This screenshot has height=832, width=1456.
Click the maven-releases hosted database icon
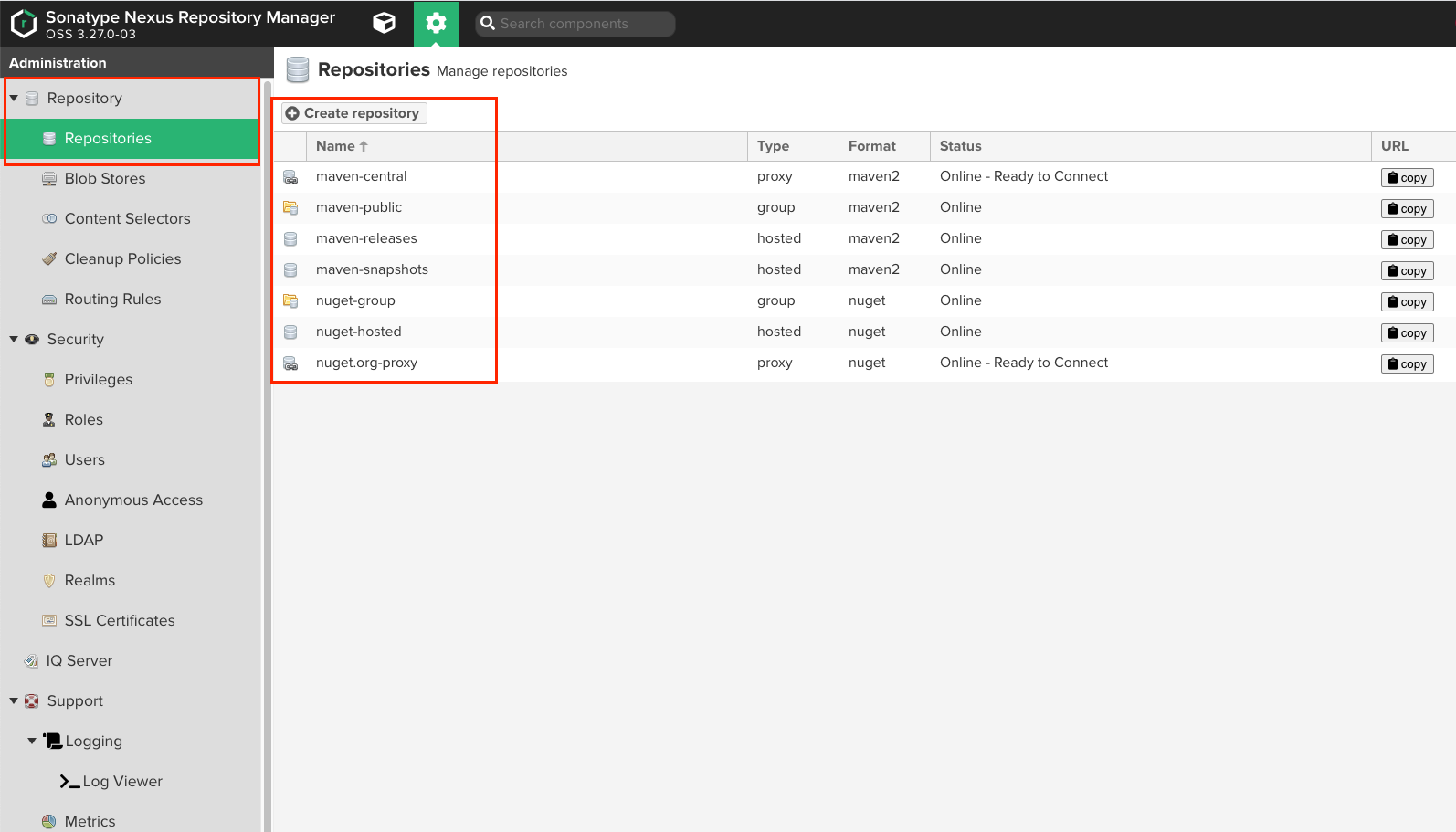pyautogui.click(x=290, y=239)
